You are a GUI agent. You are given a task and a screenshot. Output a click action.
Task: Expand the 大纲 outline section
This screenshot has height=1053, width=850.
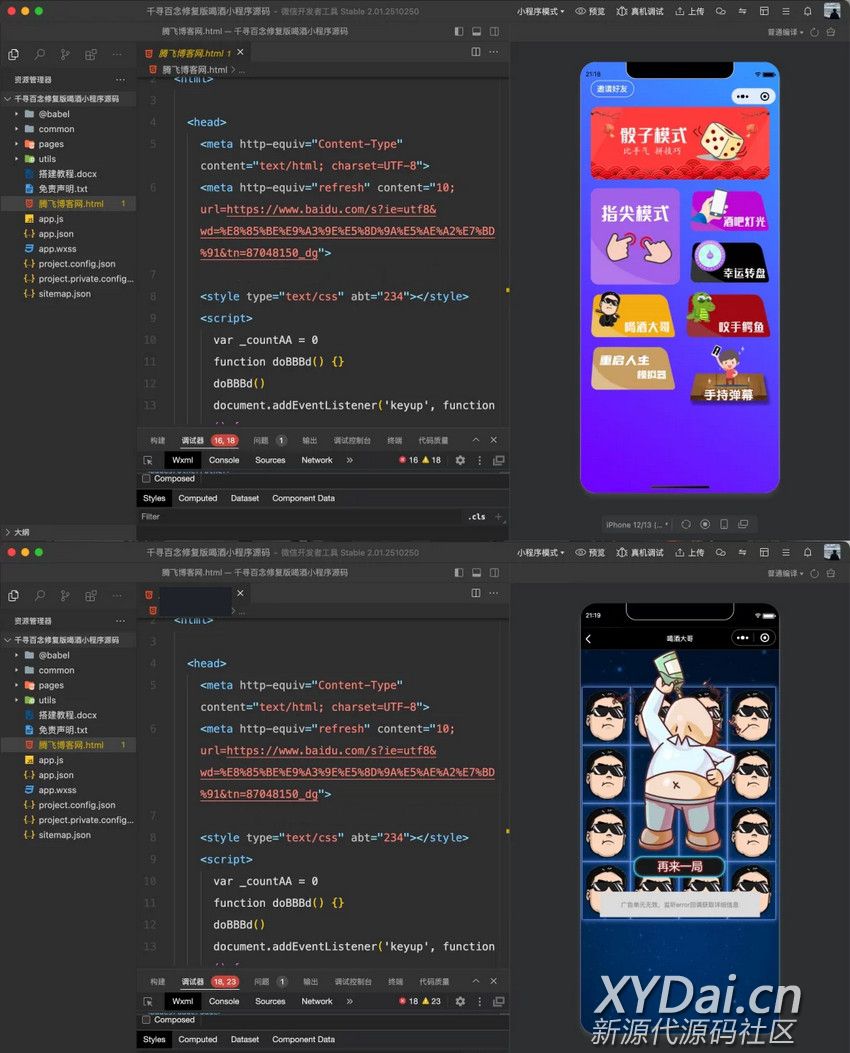pyautogui.click(x=22, y=532)
